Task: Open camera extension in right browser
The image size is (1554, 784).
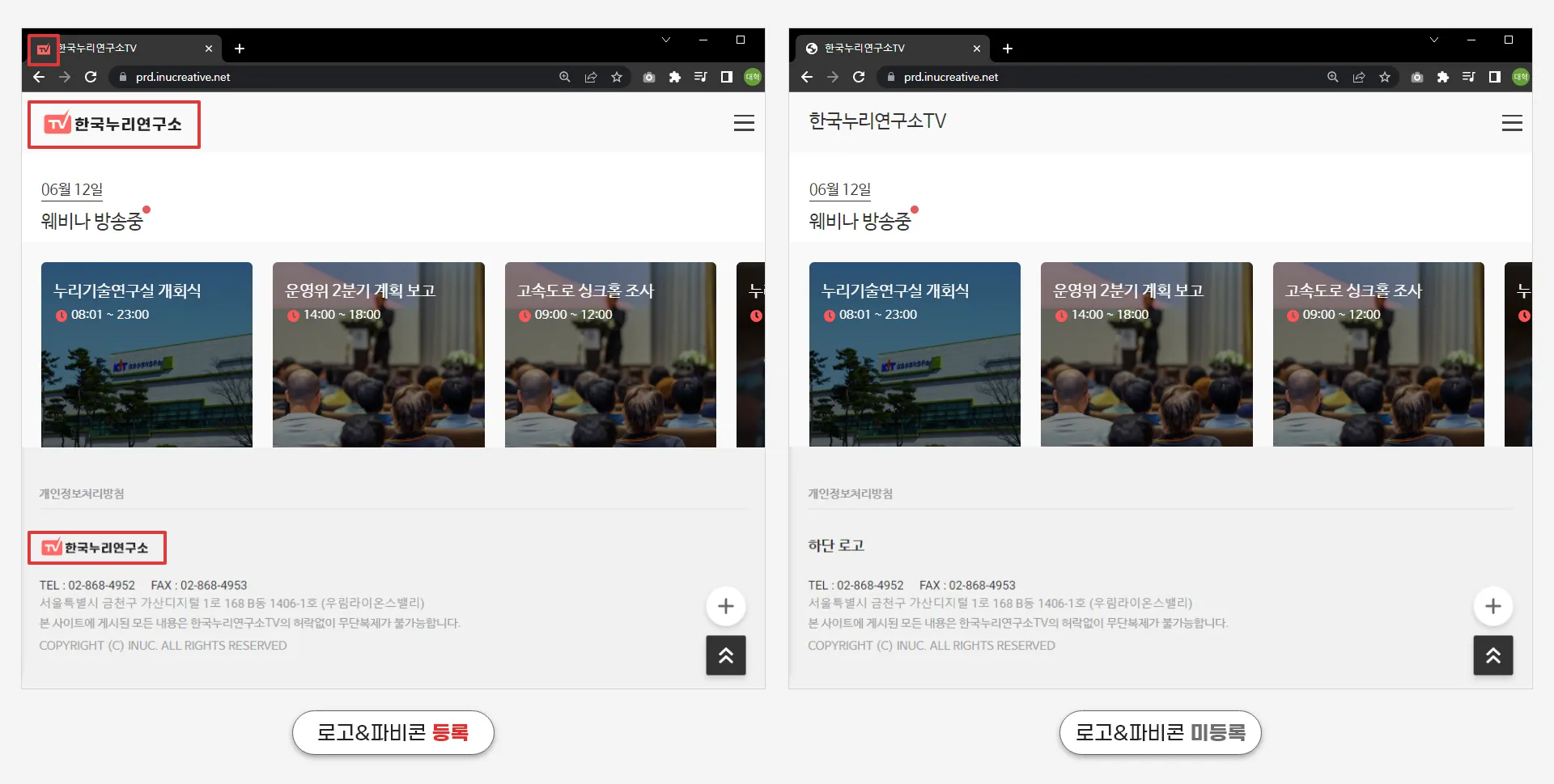Action: [1417, 77]
